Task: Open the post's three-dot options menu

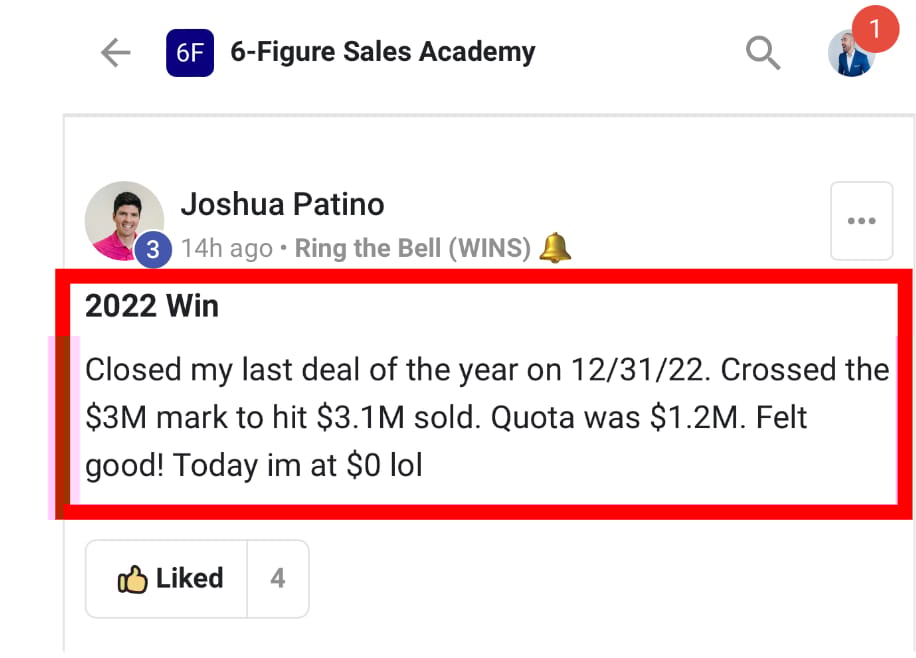Action: point(861,221)
